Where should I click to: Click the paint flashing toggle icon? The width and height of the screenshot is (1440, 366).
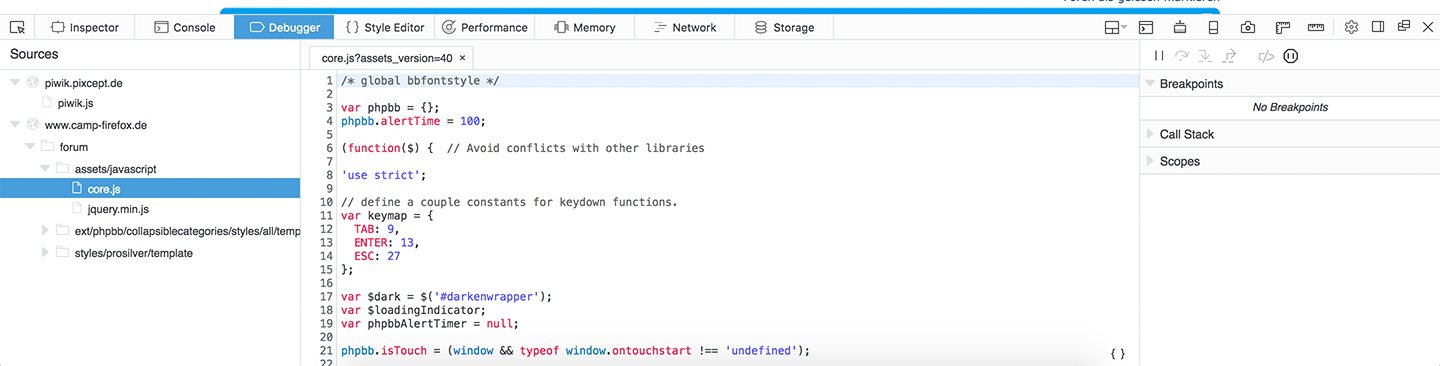coord(1180,27)
